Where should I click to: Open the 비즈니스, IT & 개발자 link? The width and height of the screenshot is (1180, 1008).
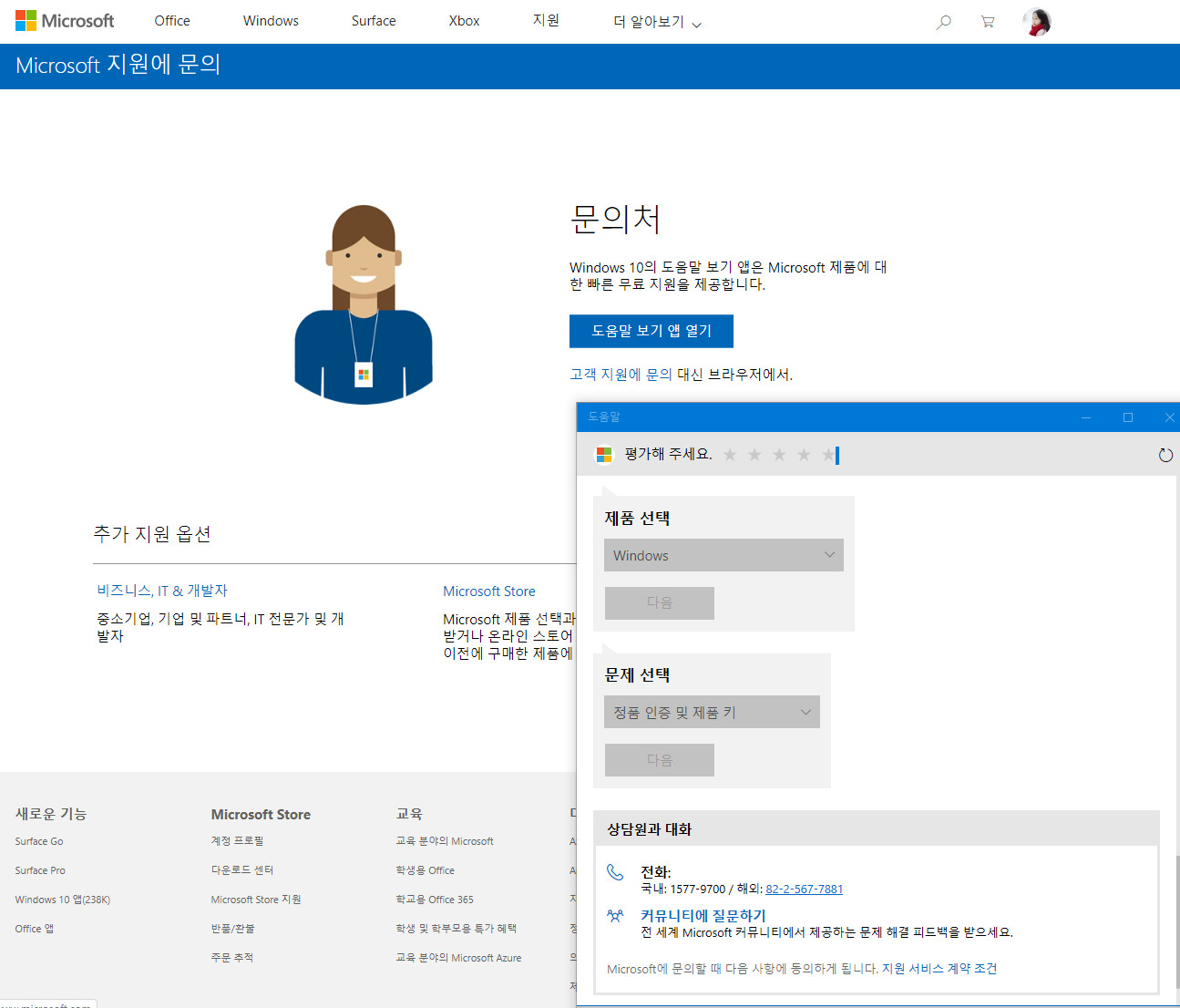(x=162, y=591)
